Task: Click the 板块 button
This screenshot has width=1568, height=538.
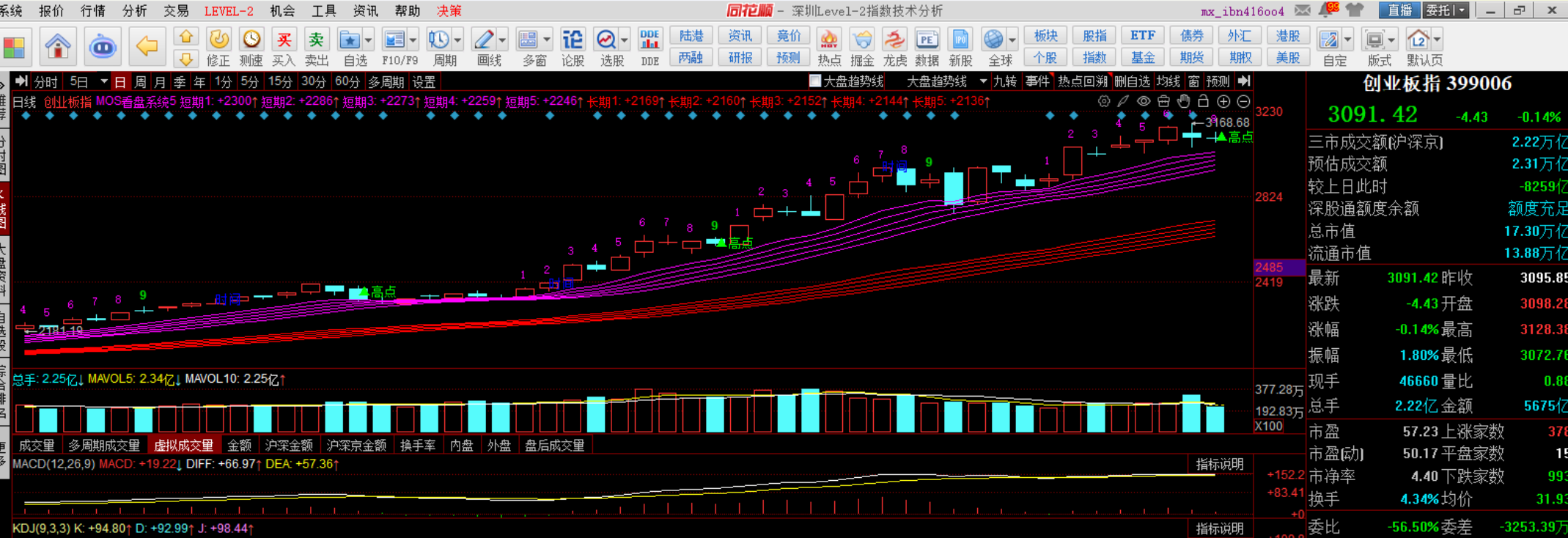Action: (1045, 36)
